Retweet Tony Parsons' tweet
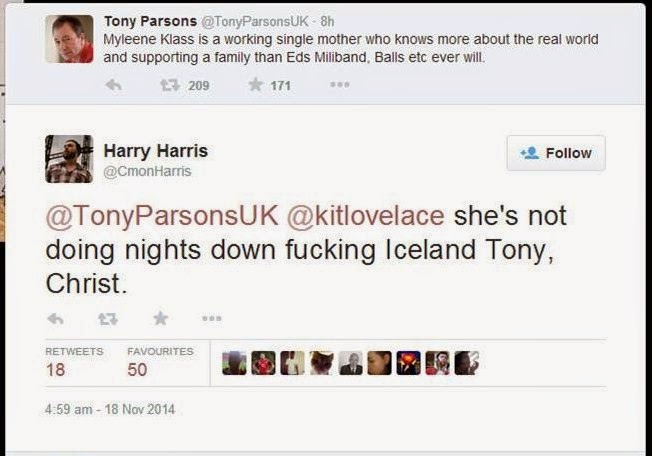Screen dimensions: 652x456 (170, 85)
